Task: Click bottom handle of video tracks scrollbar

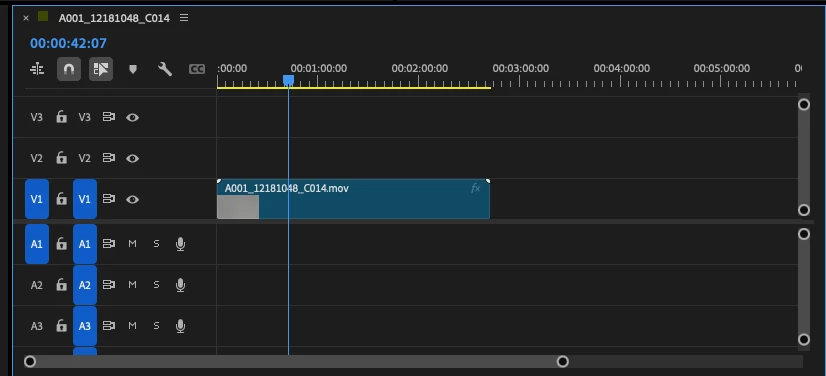Action: tap(803, 210)
